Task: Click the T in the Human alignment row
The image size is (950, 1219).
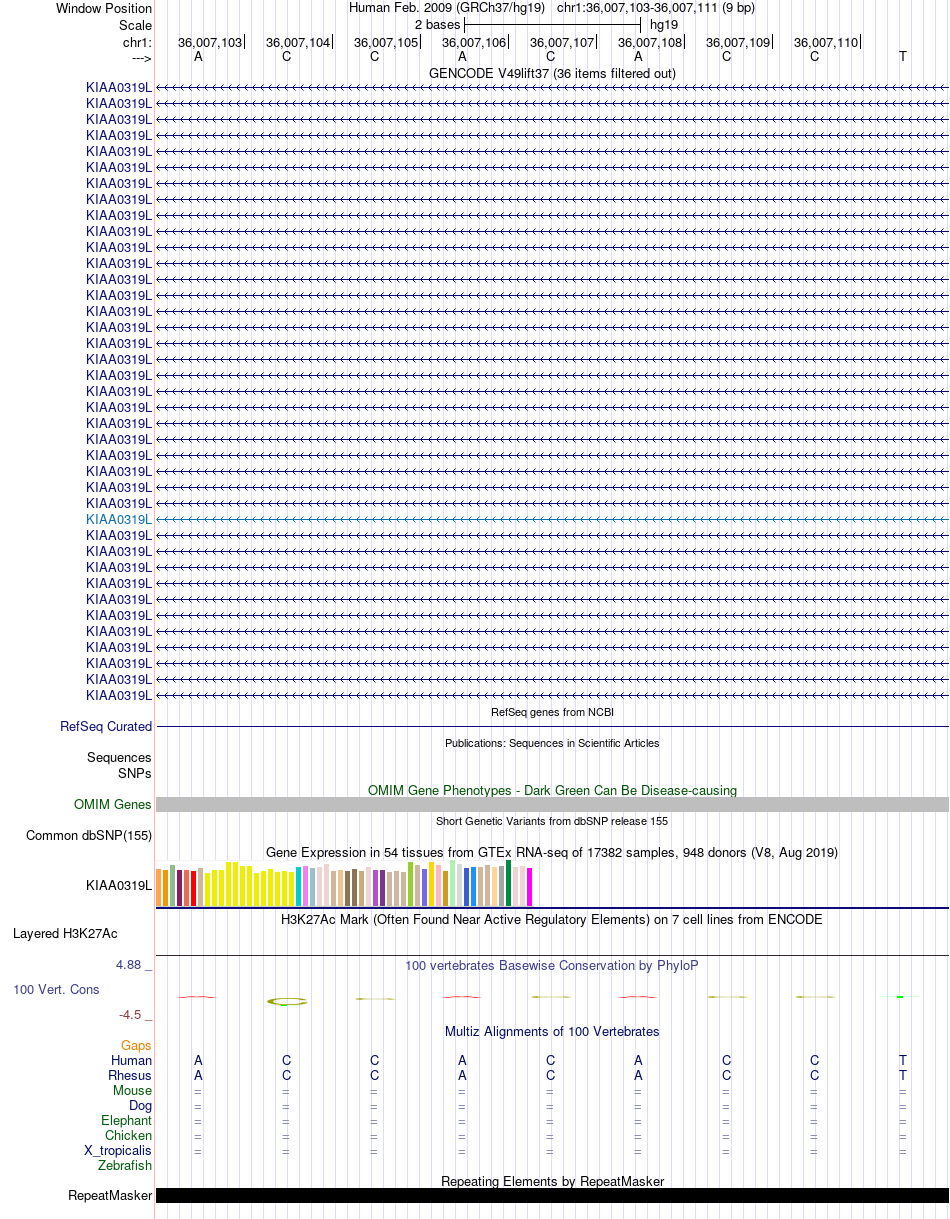Action: pos(903,1060)
